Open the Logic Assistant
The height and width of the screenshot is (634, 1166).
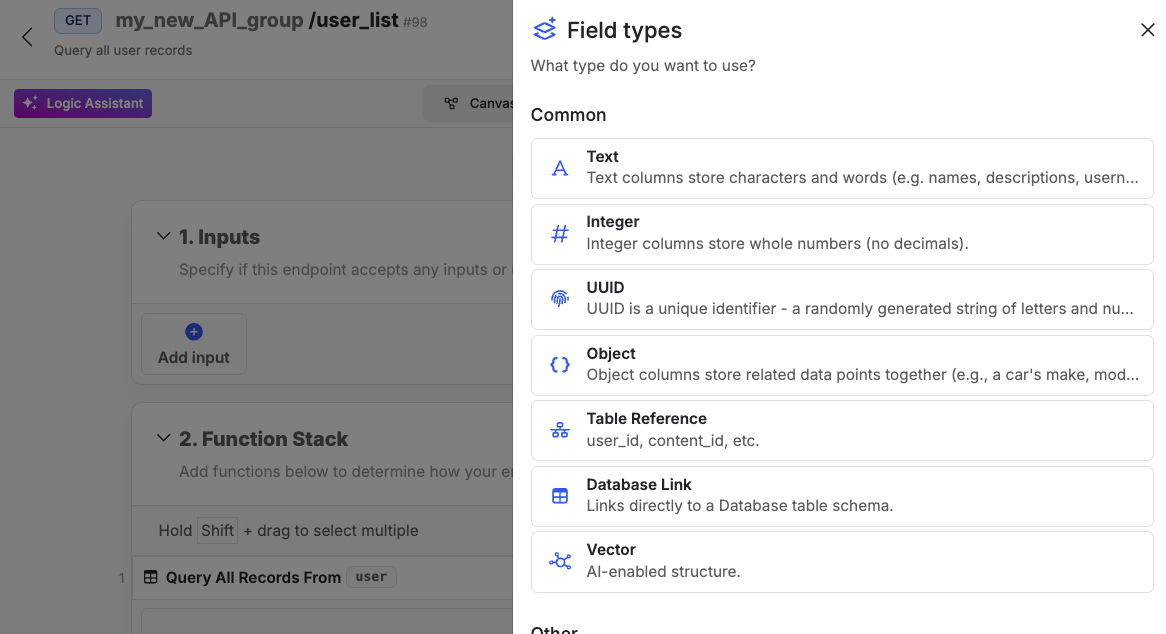(x=83, y=103)
